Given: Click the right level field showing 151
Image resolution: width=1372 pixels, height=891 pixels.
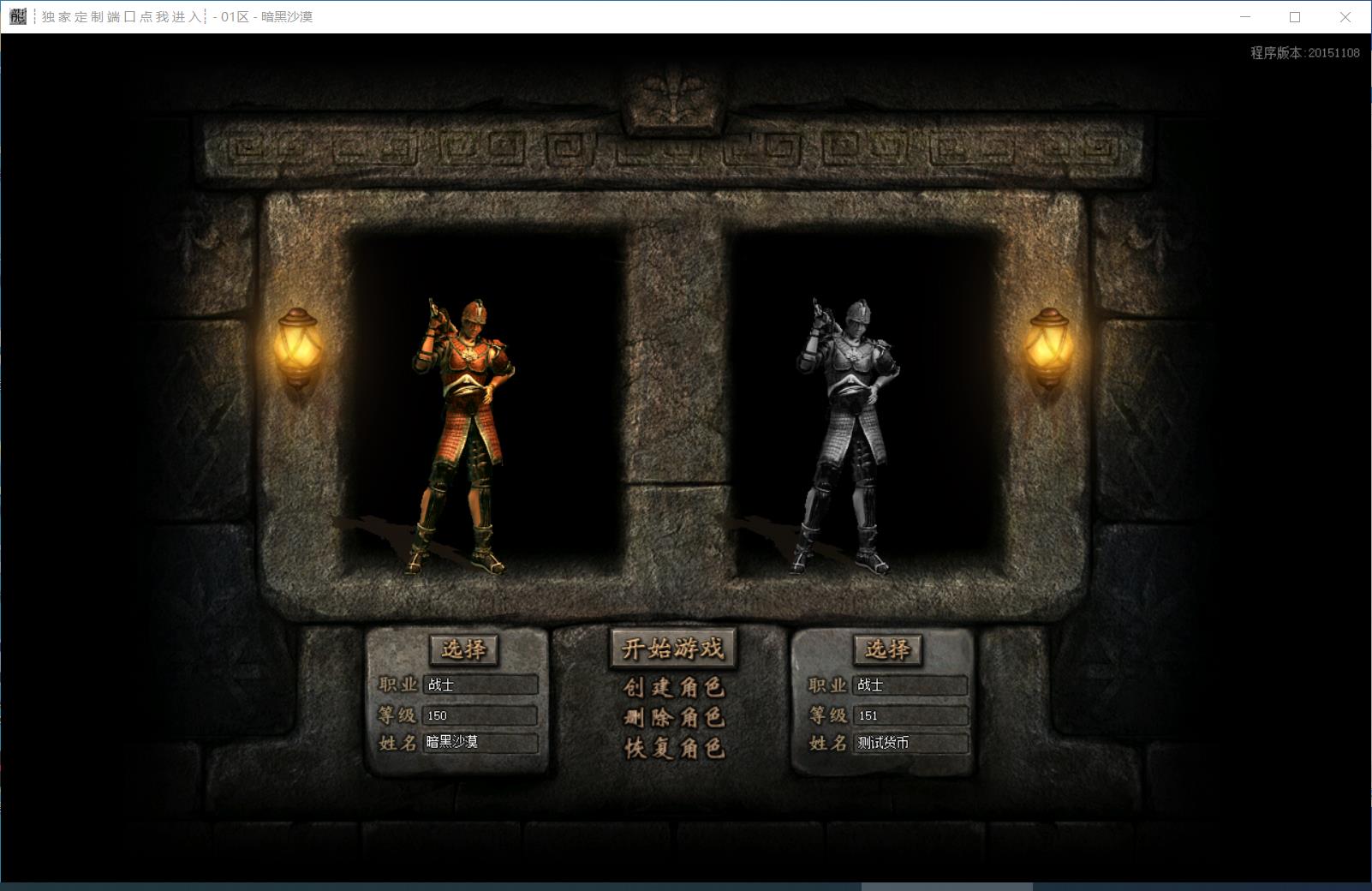Looking at the screenshot, I should pyautogui.click(x=911, y=715).
